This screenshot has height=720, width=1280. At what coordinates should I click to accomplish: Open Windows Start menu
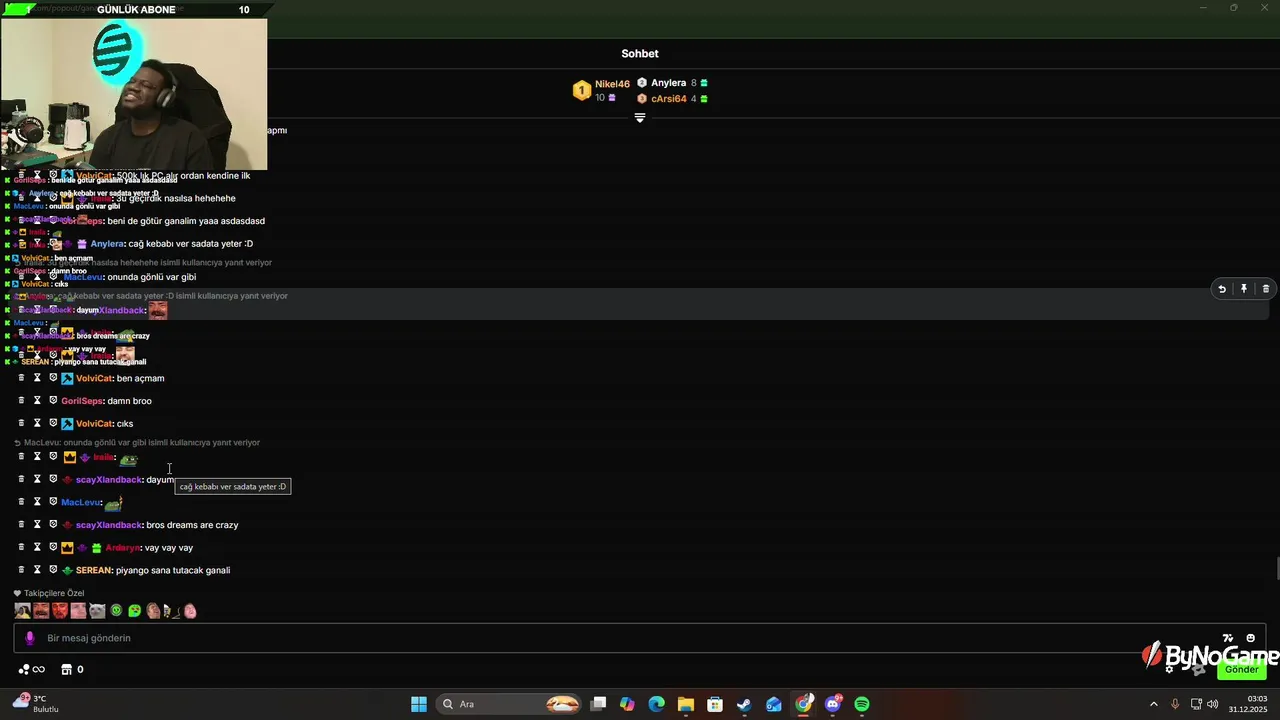419,704
